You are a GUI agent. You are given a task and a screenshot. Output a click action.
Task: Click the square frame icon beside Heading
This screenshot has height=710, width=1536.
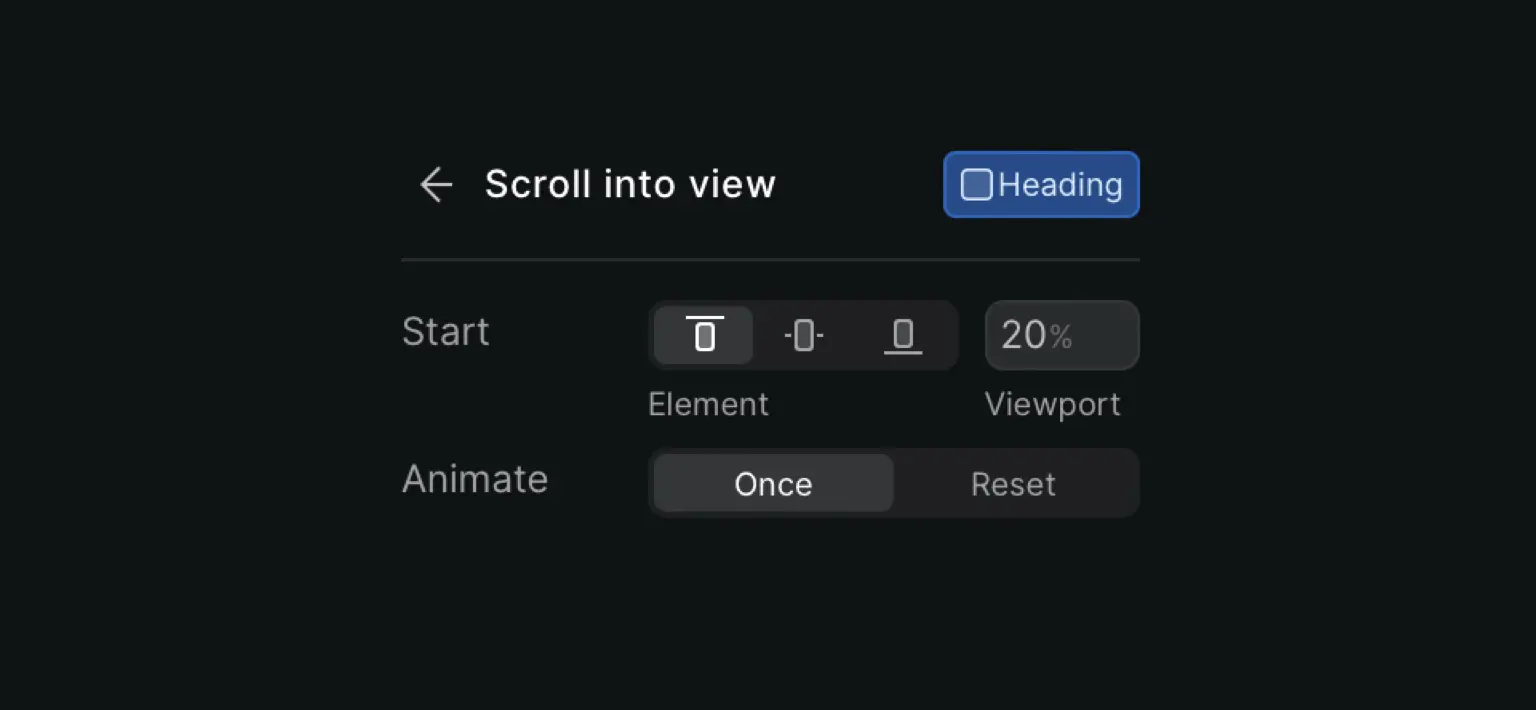coord(976,185)
